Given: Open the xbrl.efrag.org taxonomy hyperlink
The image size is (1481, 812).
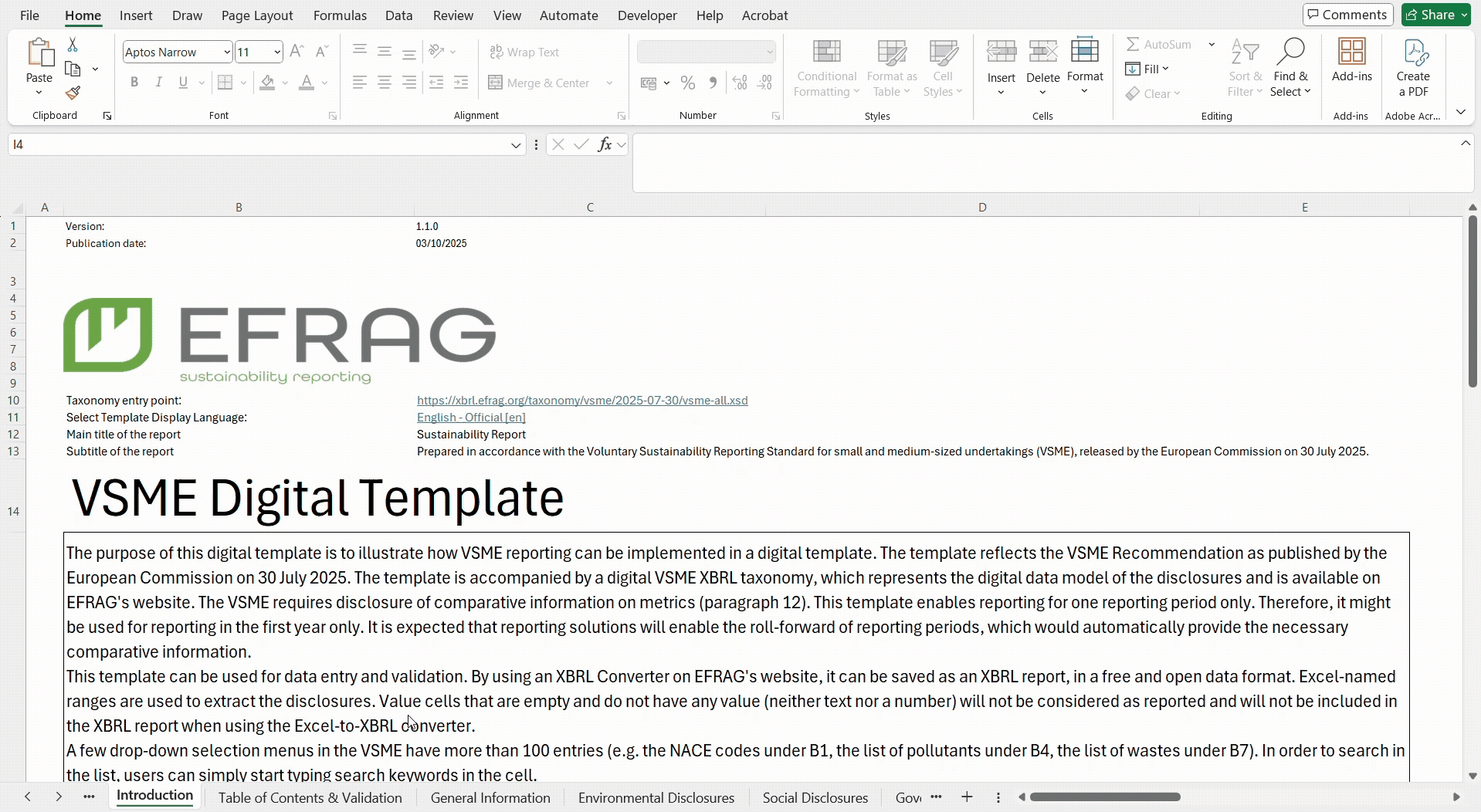Looking at the screenshot, I should click(582, 401).
